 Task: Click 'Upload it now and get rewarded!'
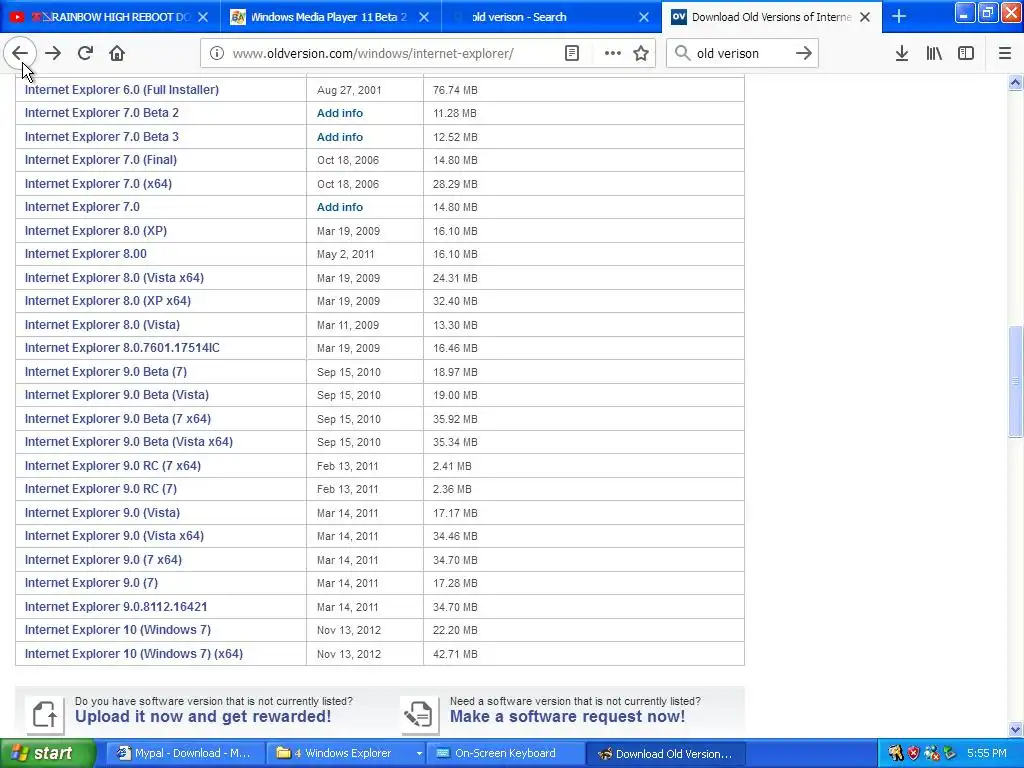click(x=203, y=716)
